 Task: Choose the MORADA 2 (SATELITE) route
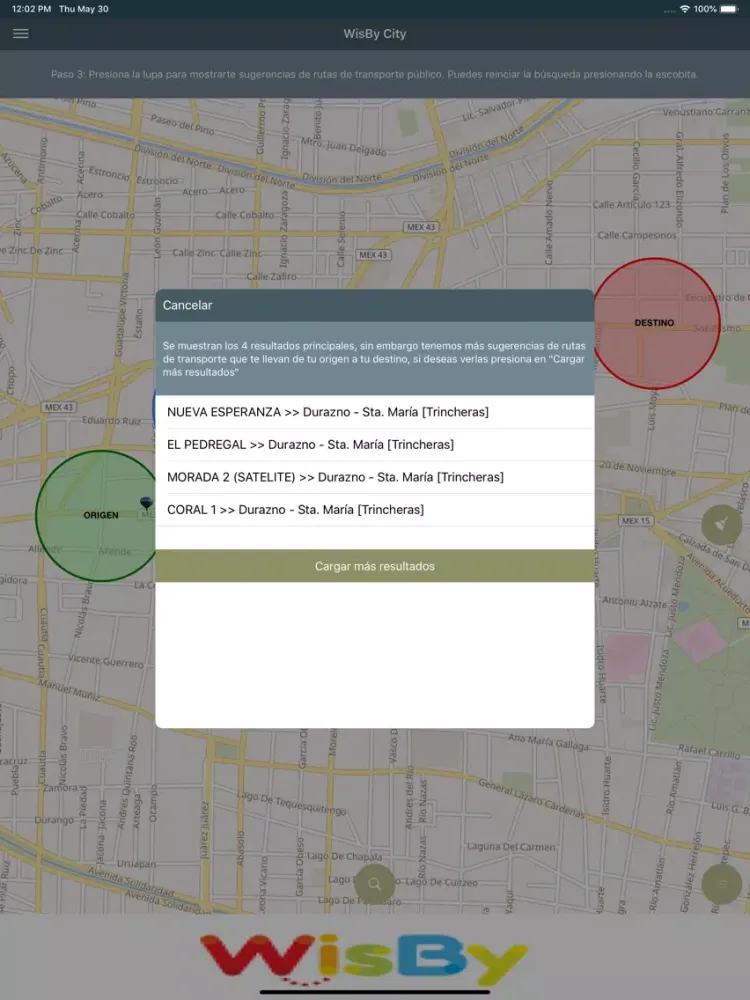click(375, 477)
